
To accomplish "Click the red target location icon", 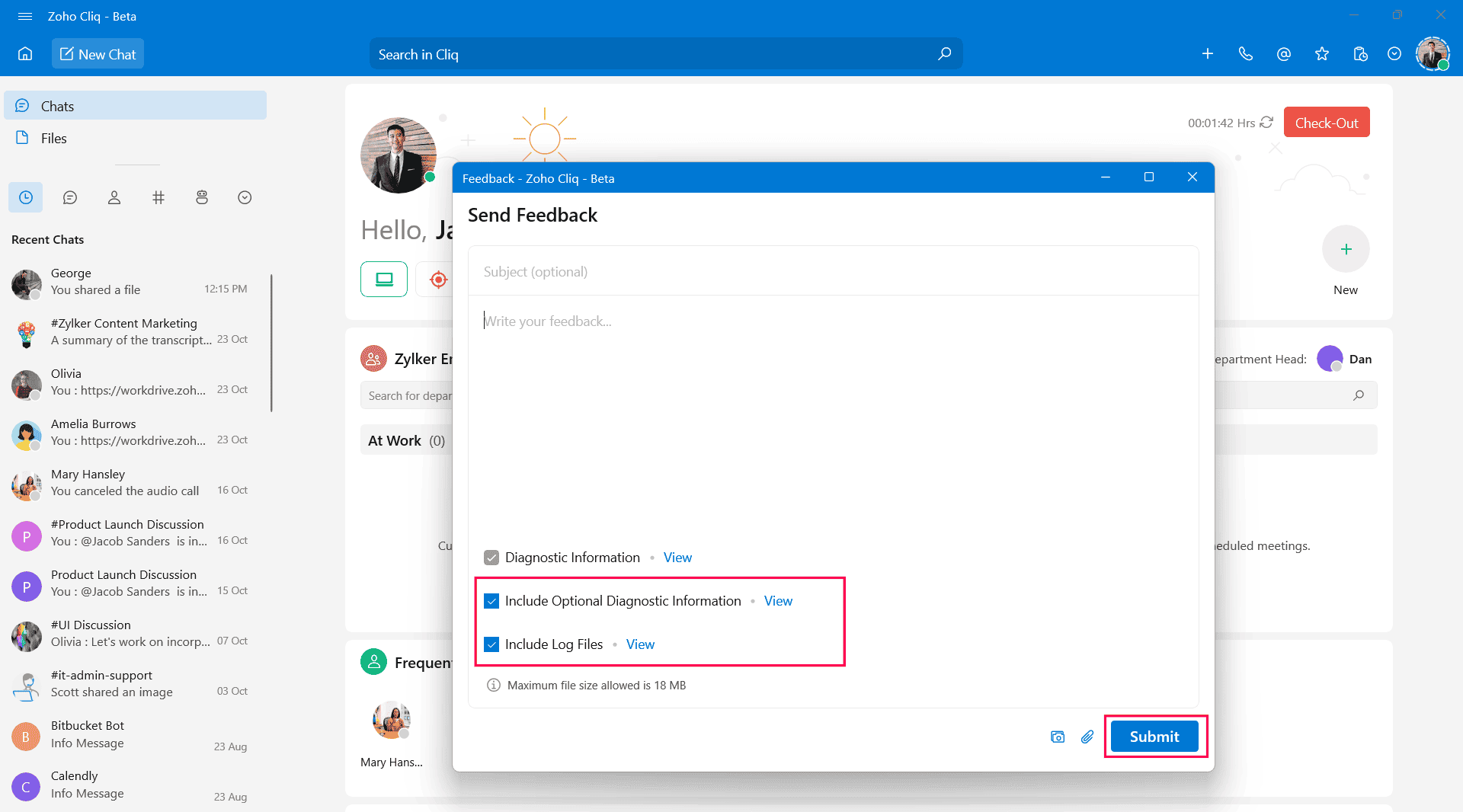I will 438,280.
